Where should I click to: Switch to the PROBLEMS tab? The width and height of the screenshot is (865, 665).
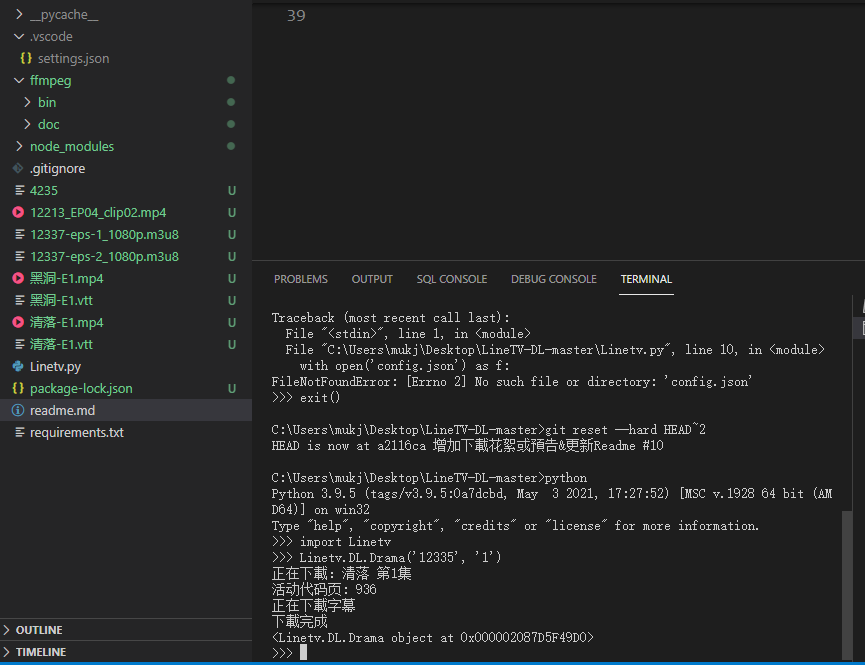[x=301, y=279]
